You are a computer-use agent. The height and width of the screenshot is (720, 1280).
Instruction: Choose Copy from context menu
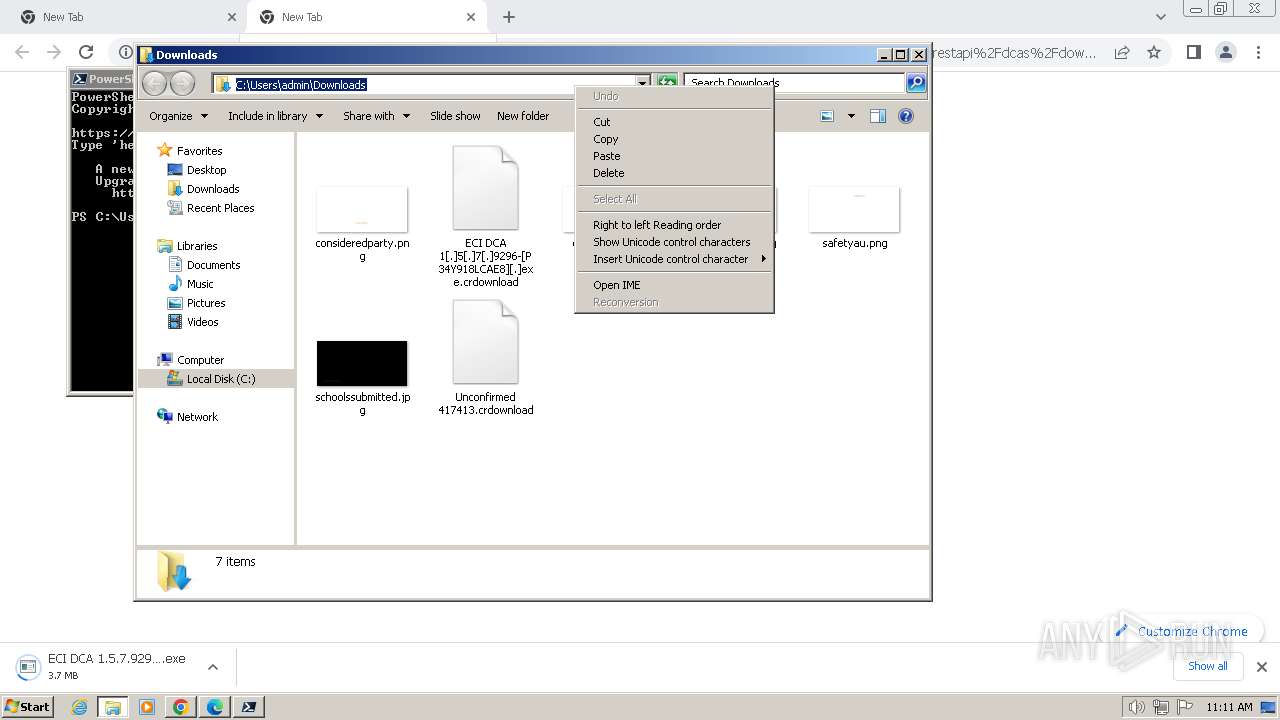click(x=674, y=139)
